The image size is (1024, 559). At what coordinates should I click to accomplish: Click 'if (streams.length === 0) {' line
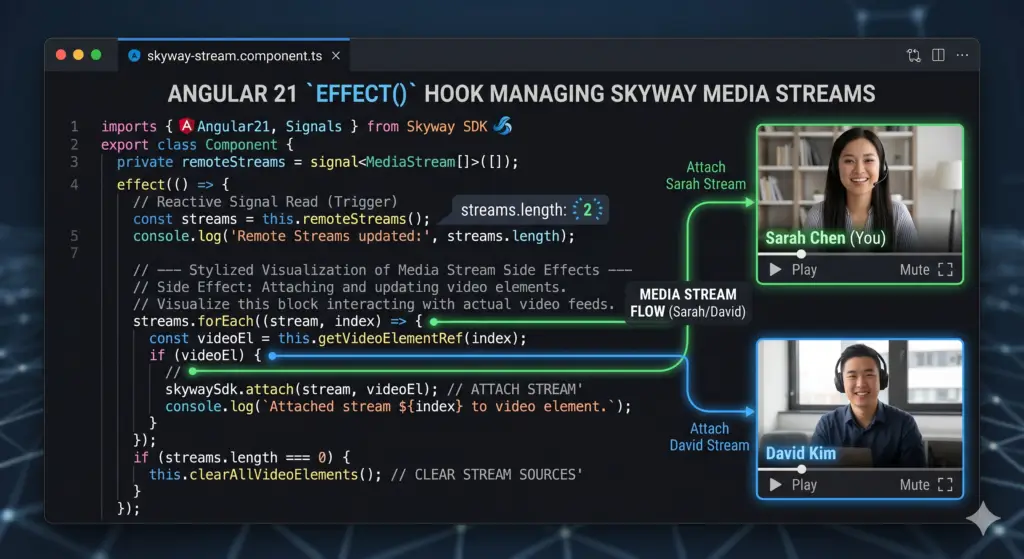point(242,457)
